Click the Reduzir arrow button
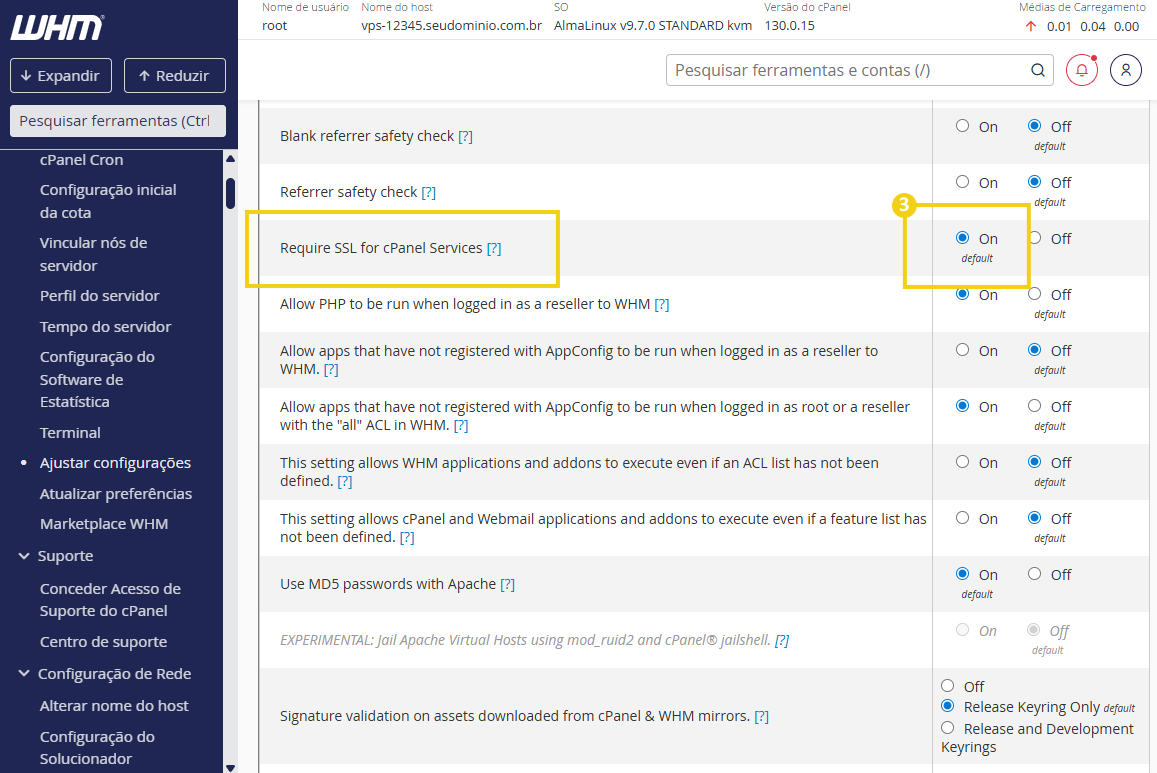This screenshot has height=773, width=1157. pos(174,75)
